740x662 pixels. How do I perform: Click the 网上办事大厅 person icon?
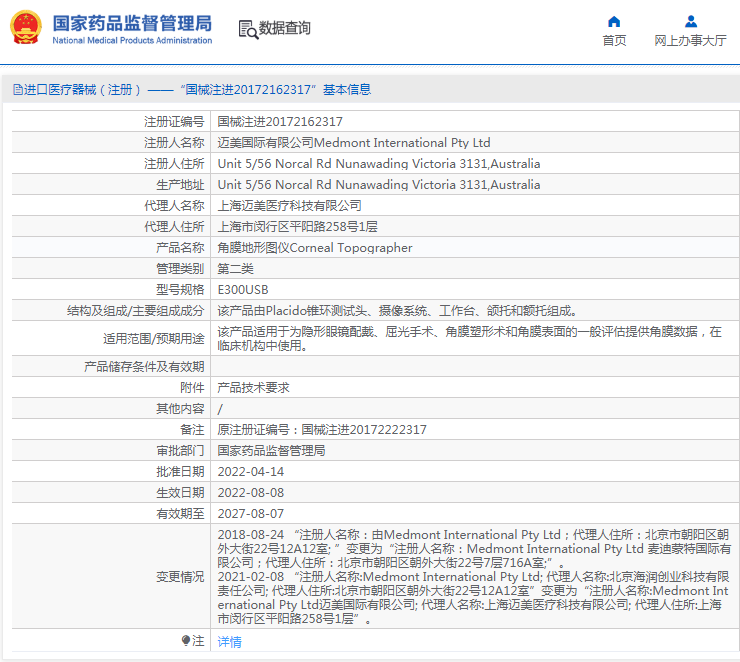click(x=690, y=21)
